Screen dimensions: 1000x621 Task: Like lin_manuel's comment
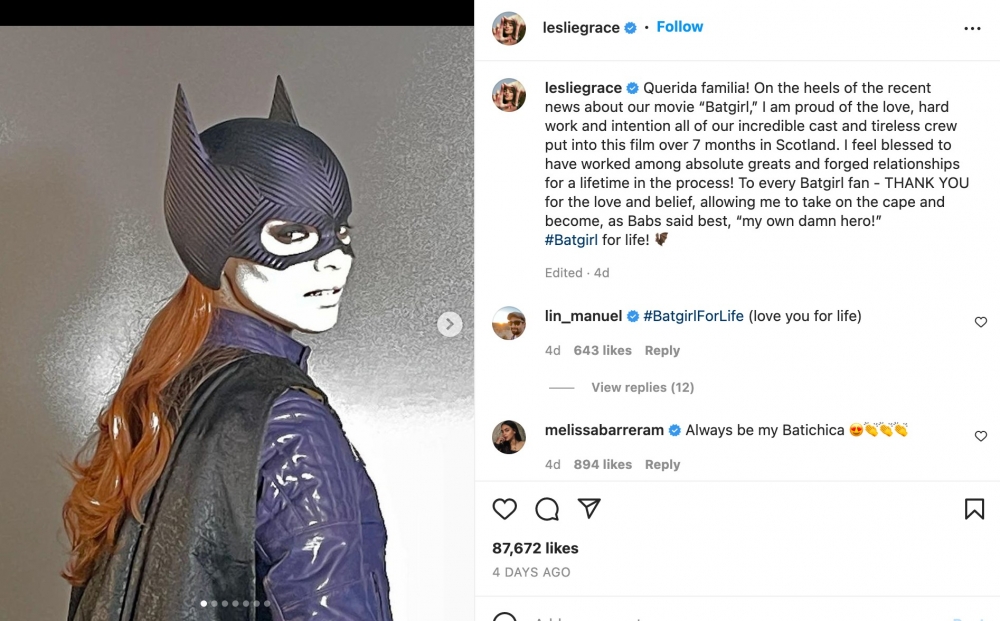tap(980, 322)
